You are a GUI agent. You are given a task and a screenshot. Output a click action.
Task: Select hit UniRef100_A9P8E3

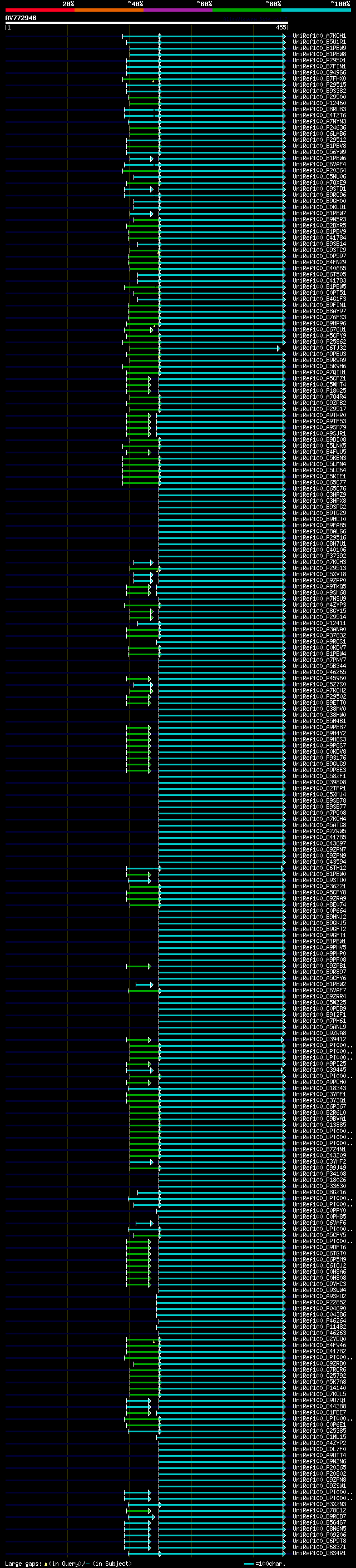[x=319, y=770]
